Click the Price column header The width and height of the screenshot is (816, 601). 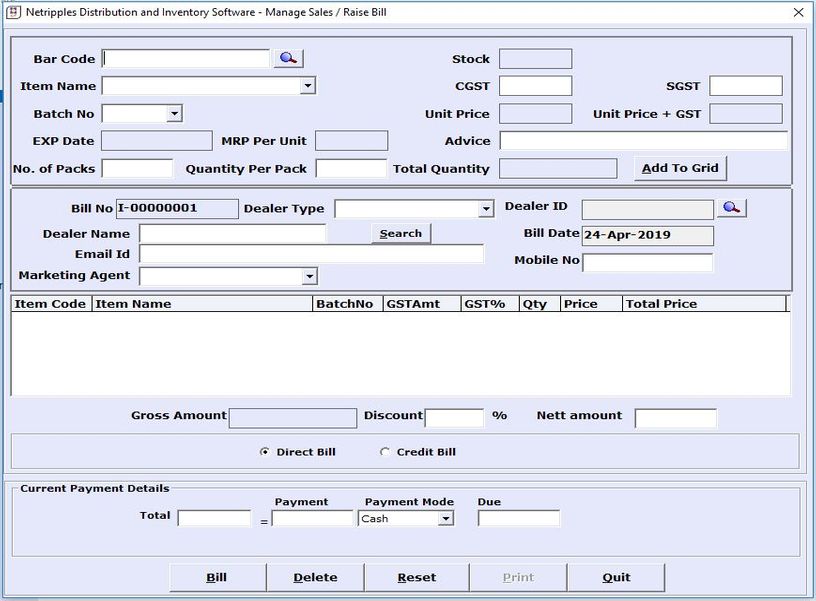point(591,304)
